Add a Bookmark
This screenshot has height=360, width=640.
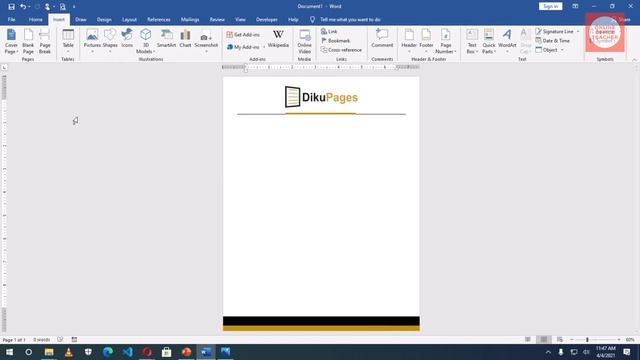336,40
